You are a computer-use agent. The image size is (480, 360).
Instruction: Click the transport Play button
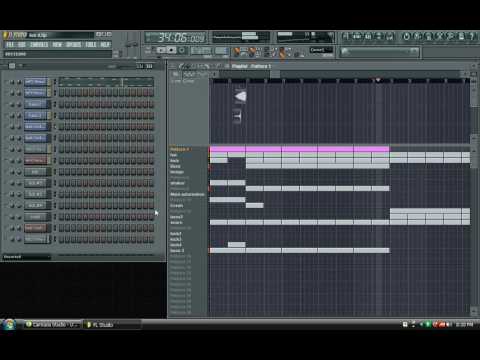(x=161, y=50)
